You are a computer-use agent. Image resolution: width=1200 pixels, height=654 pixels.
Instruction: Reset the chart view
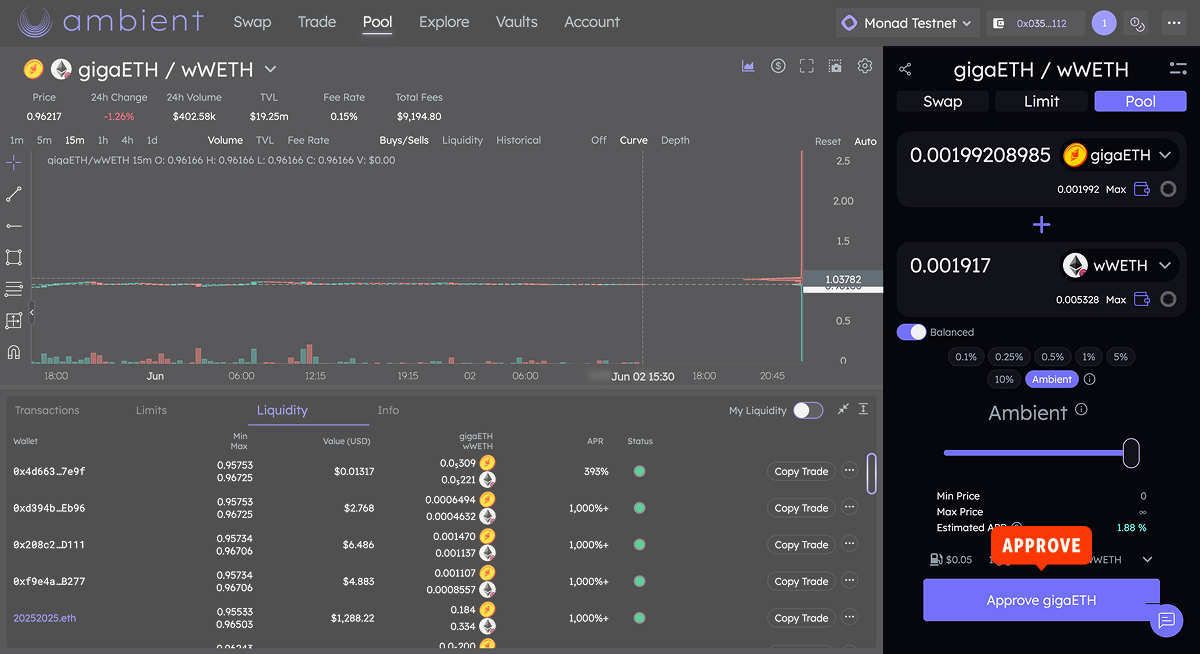[x=828, y=141]
